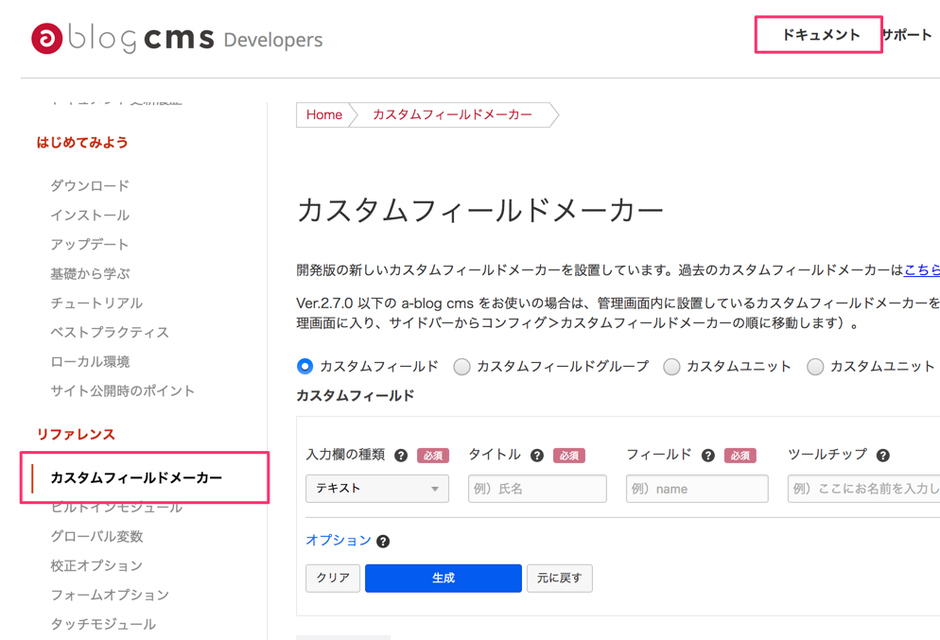
Task: Click the 元に戻す button
Action: click(x=560, y=578)
